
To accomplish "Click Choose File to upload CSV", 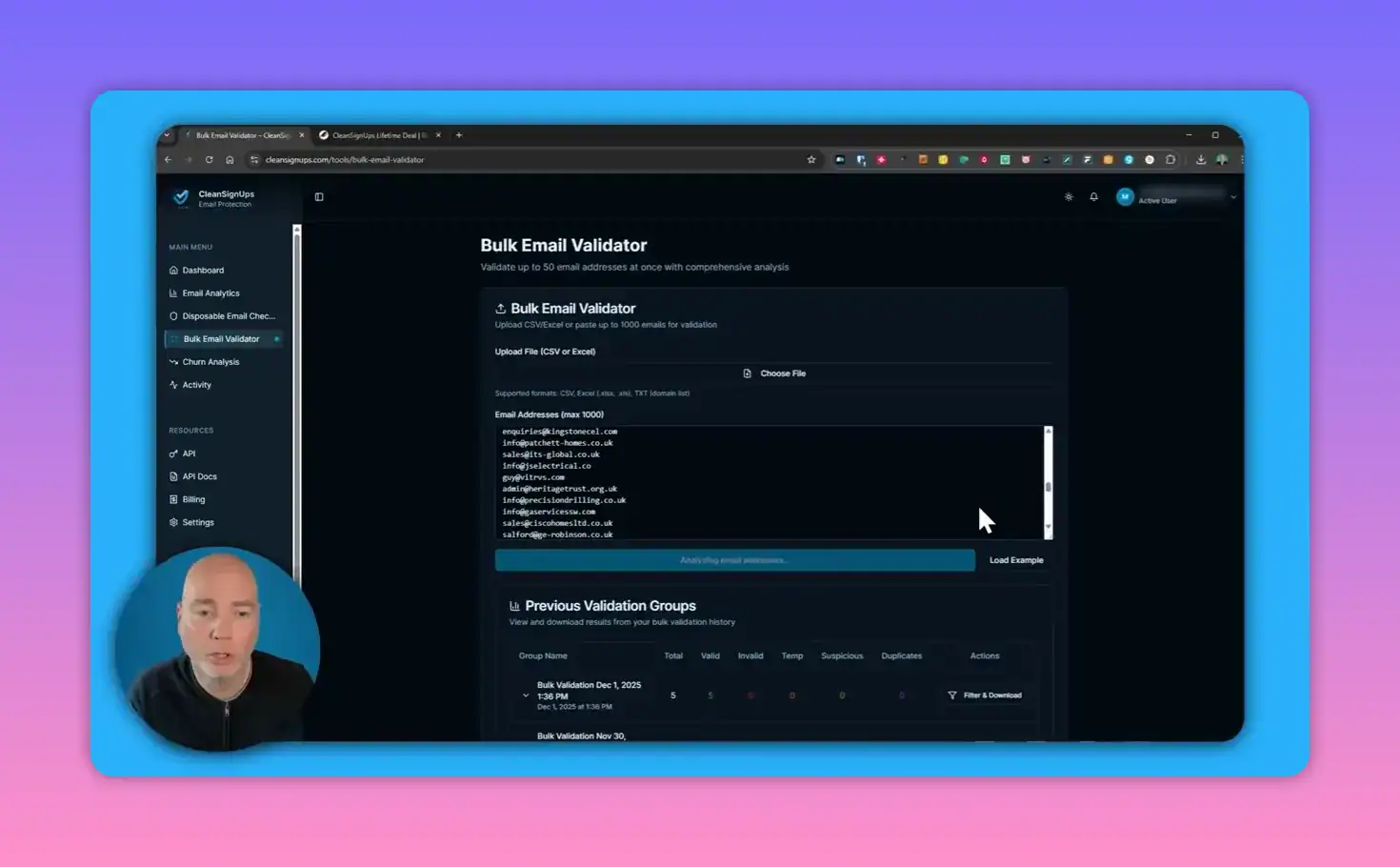I will (x=774, y=373).
